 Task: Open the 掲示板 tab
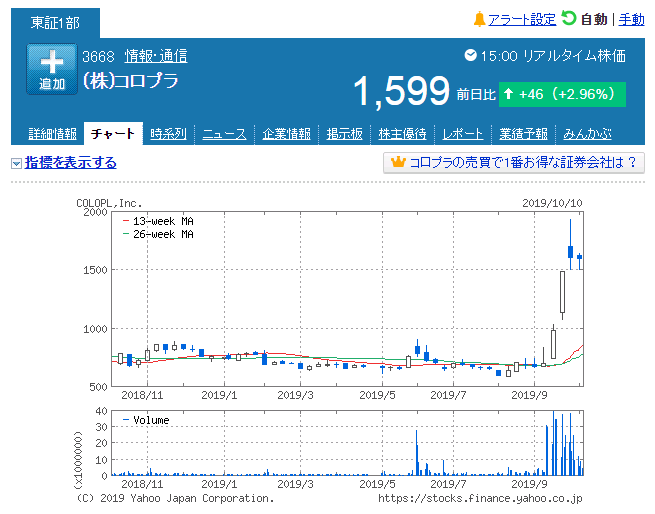[344, 134]
